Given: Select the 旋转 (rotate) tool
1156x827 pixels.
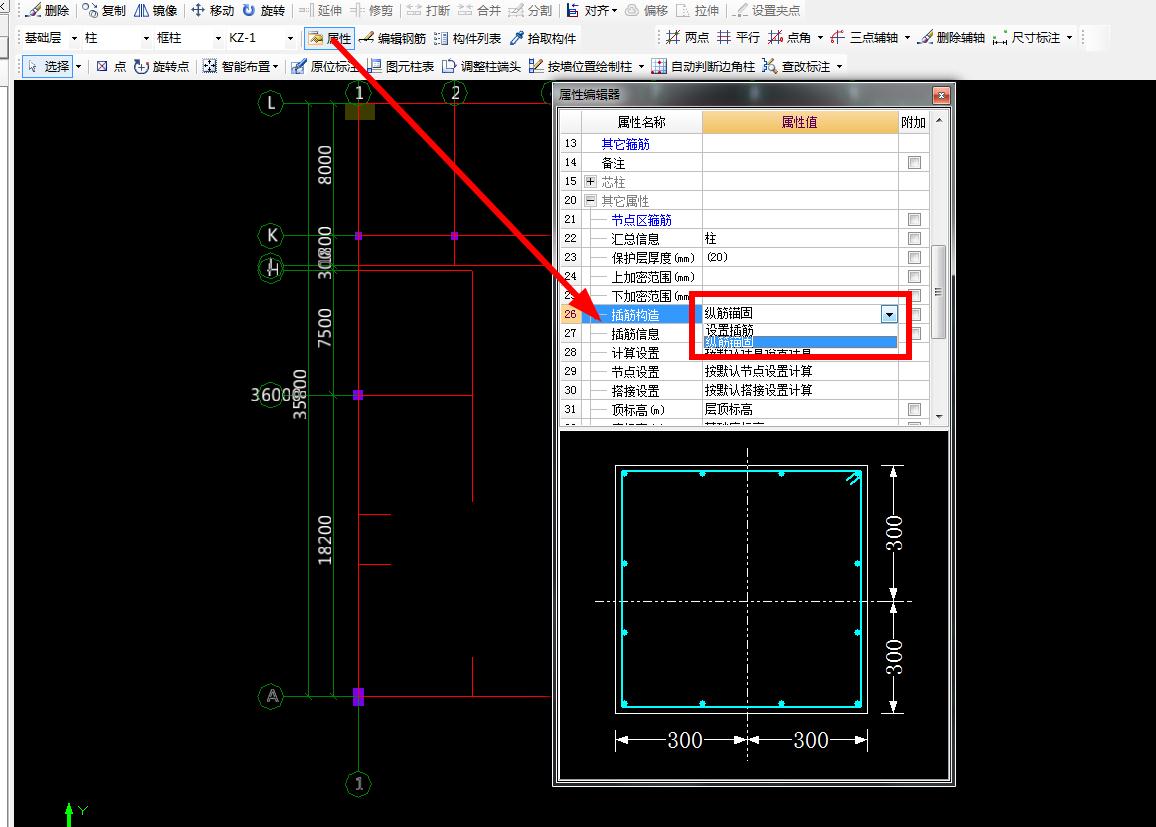Looking at the screenshot, I should coord(263,10).
